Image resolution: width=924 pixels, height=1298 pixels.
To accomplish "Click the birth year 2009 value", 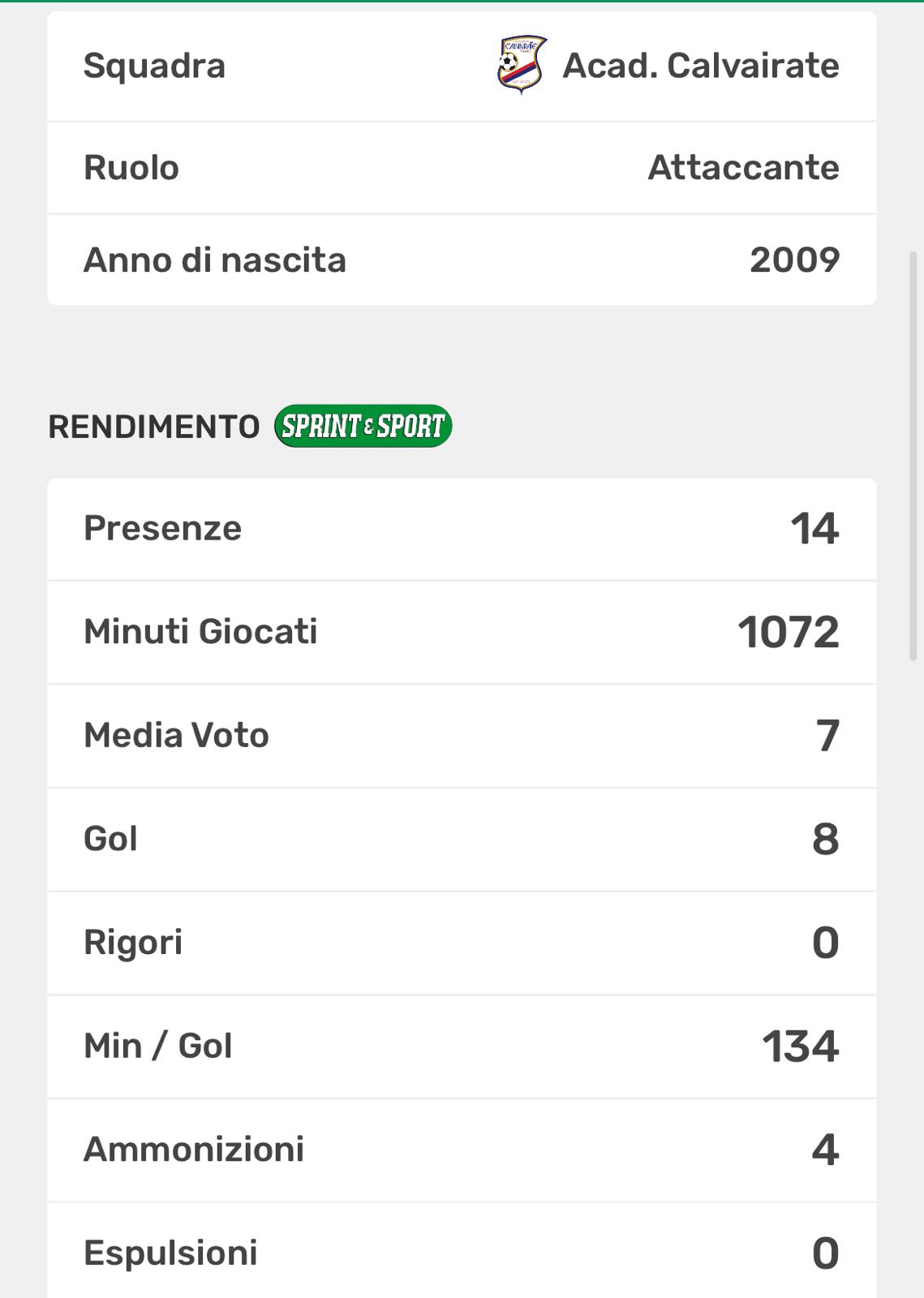I will (794, 260).
